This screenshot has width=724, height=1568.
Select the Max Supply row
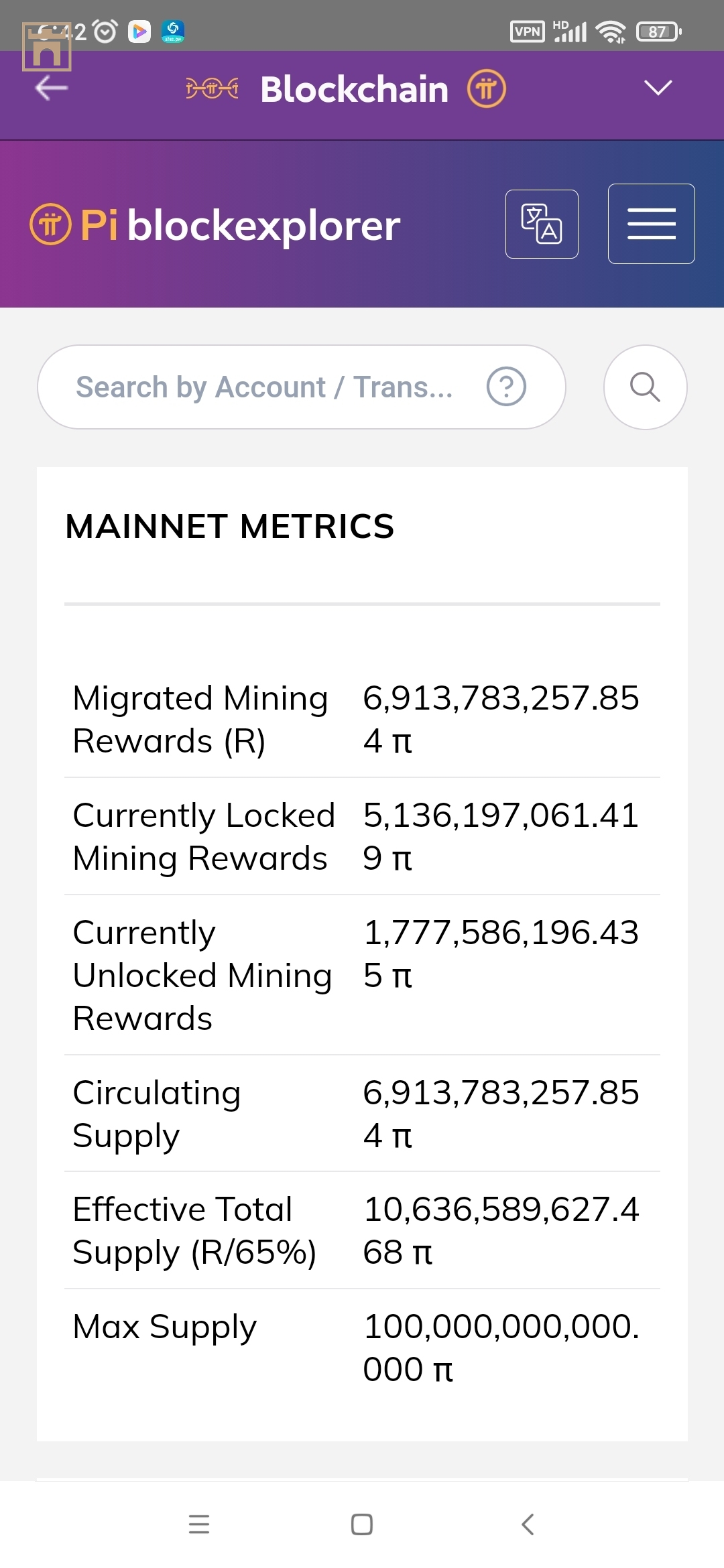(362, 1348)
